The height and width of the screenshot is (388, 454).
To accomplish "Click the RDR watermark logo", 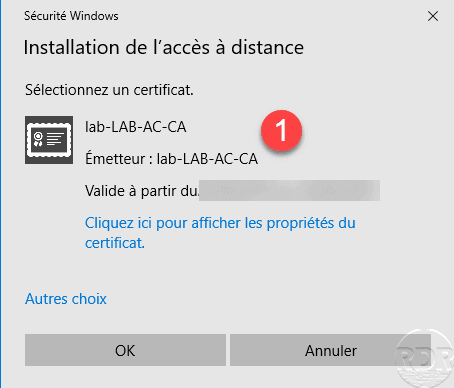I will point(425,358).
